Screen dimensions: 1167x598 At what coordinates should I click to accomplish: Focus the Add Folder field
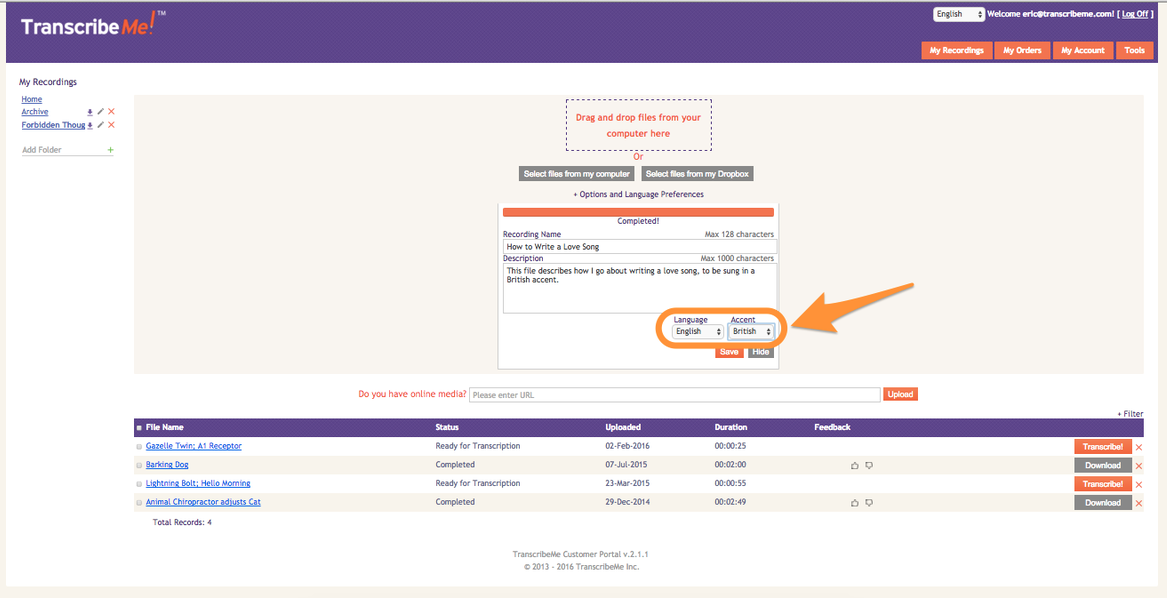click(63, 150)
